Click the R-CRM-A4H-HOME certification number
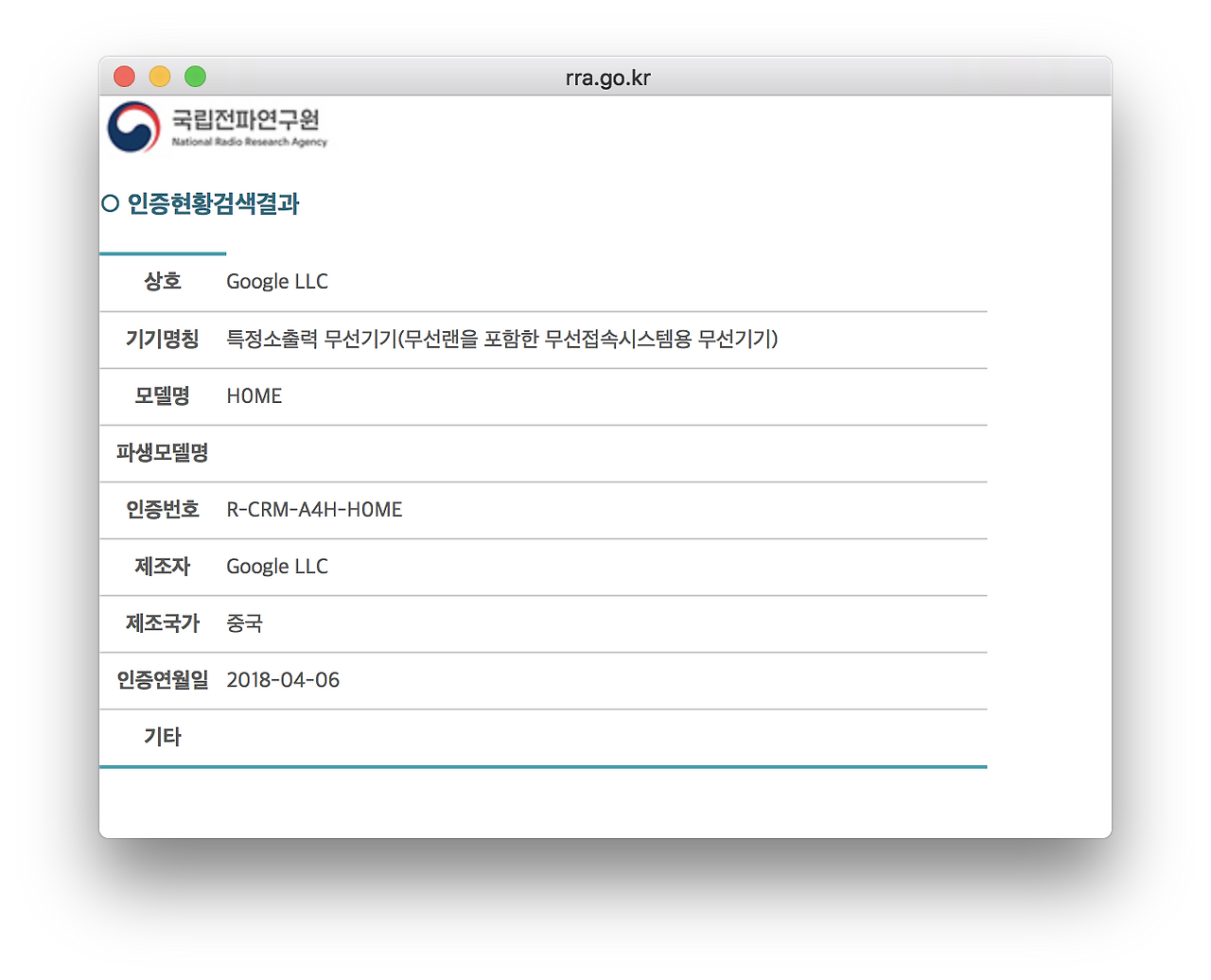The width and height of the screenshot is (1211, 980). tap(314, 509)
